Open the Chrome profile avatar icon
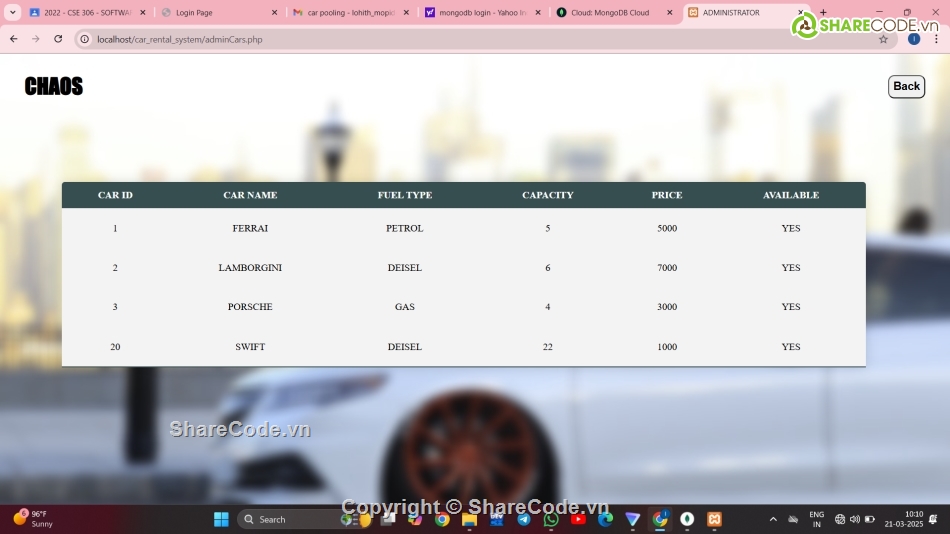 pos(913,39)
